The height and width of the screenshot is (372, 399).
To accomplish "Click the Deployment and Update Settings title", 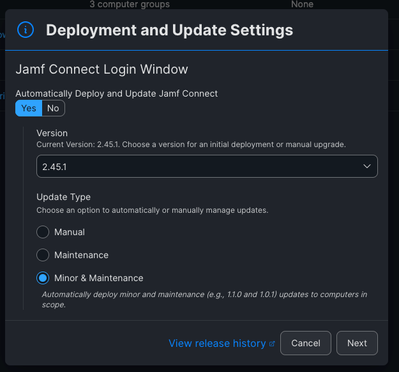I will click(169, 30).
